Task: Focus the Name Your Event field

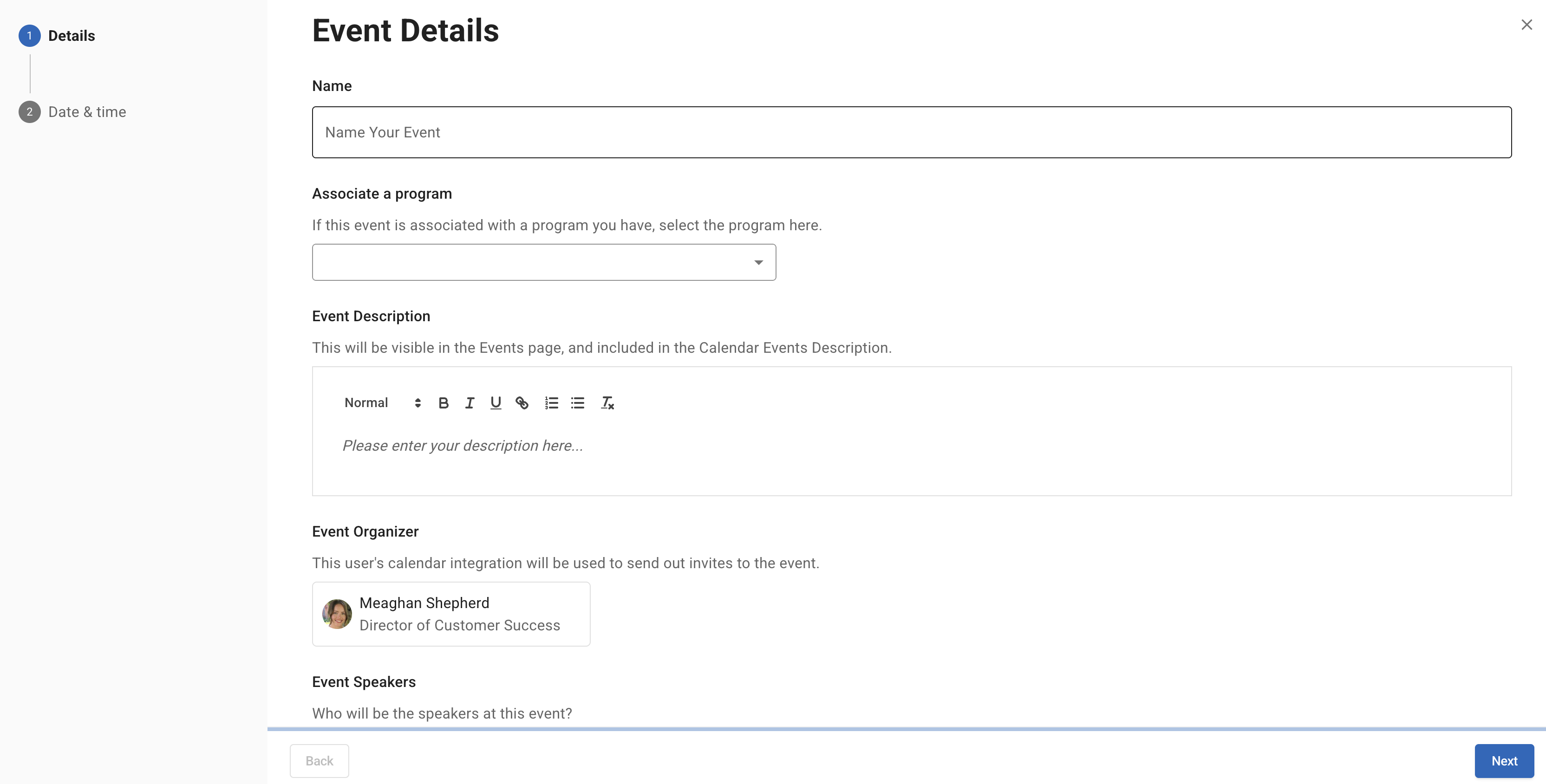Action: (911, 133)
